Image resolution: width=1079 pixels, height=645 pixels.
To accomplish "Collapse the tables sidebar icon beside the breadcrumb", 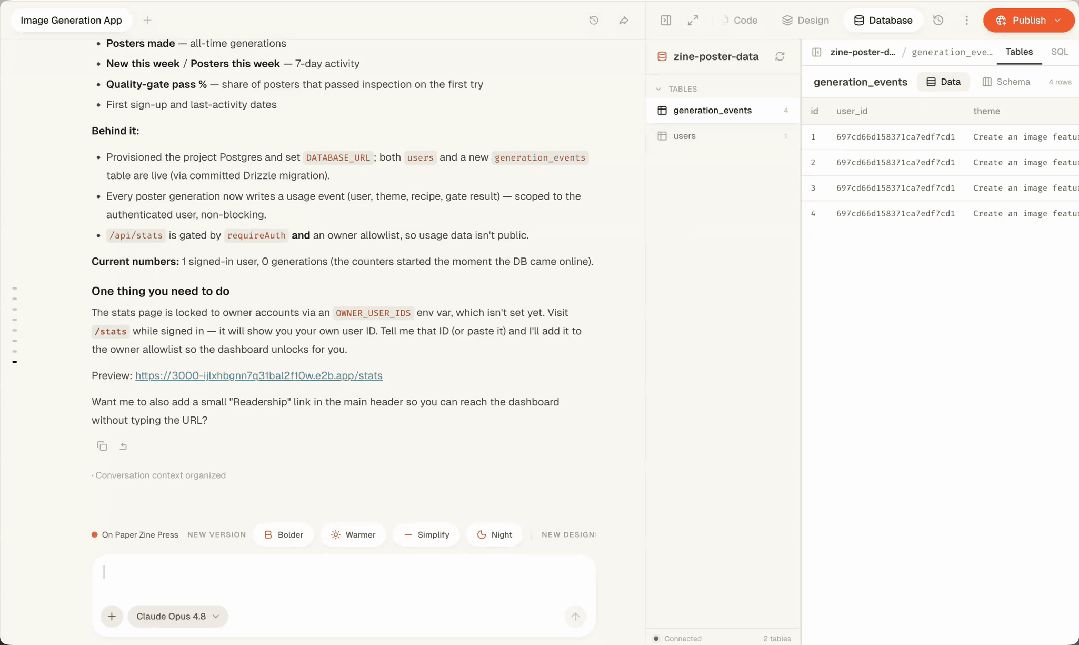I will (x=816, y=52).
